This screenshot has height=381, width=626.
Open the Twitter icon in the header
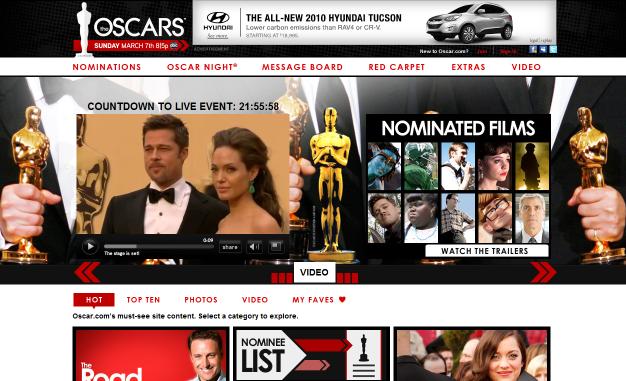coord(553,50)
